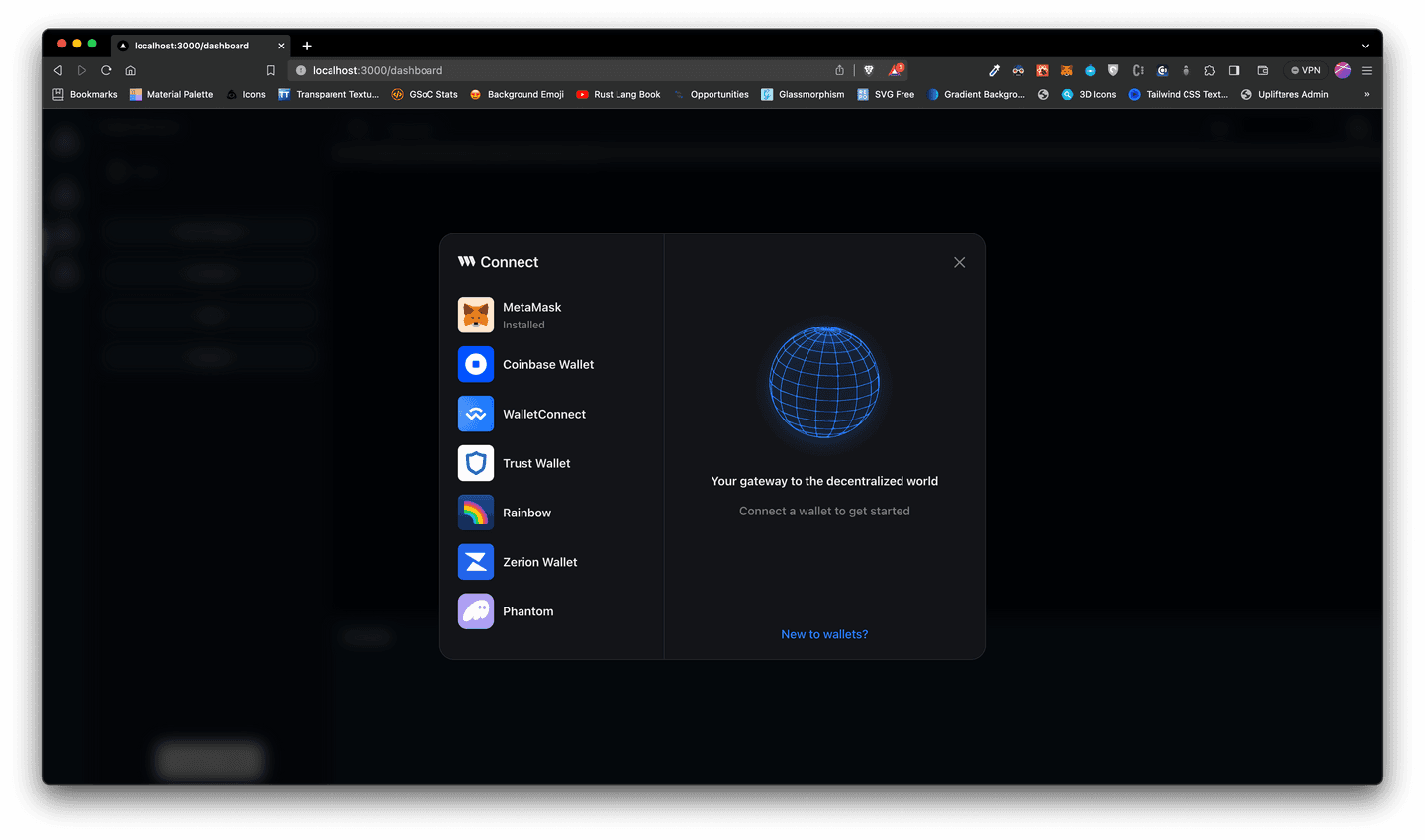Open Brave Rewards triangle icon

(x=896, y=70)
